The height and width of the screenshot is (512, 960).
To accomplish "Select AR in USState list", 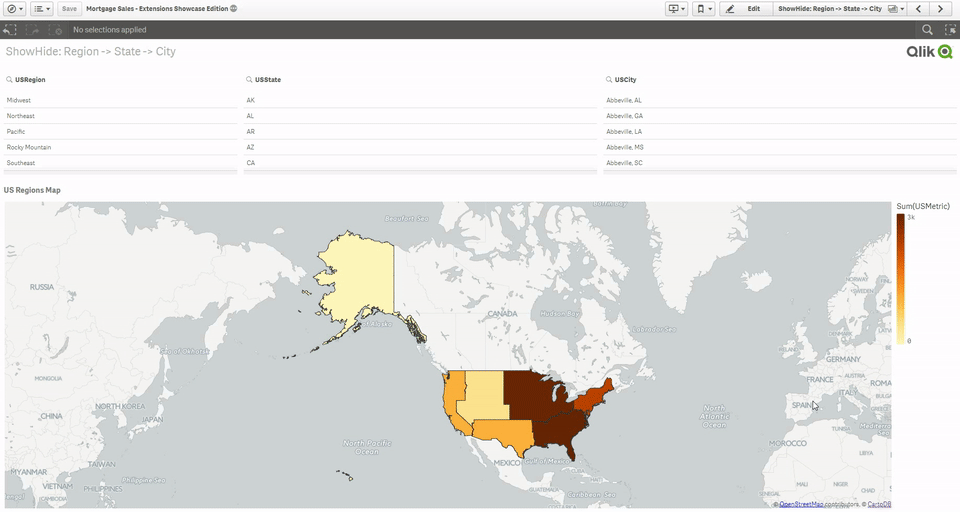I will tap(420, 132).
